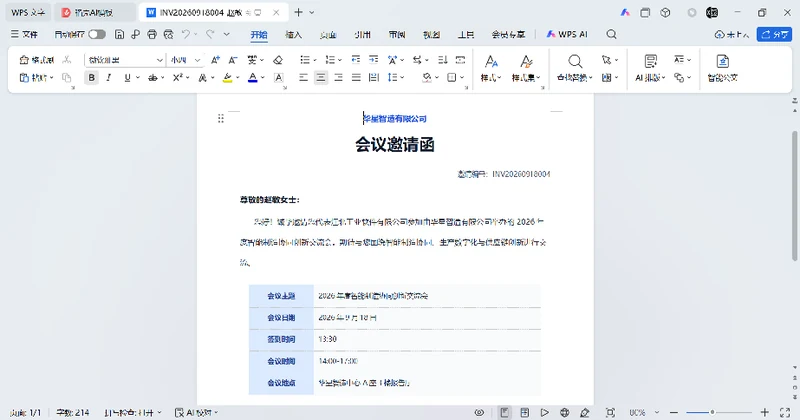800x420 pixels.
Task: Click the Distributed alignment icon
Action: coord(374,78)
